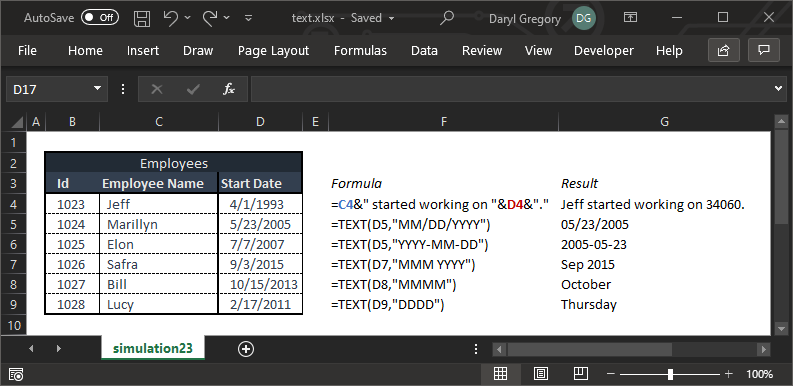Click the macro recording status icon
The width and height of the screenshot is (793, 386).
pyautogui.click(x=16, y=374)
